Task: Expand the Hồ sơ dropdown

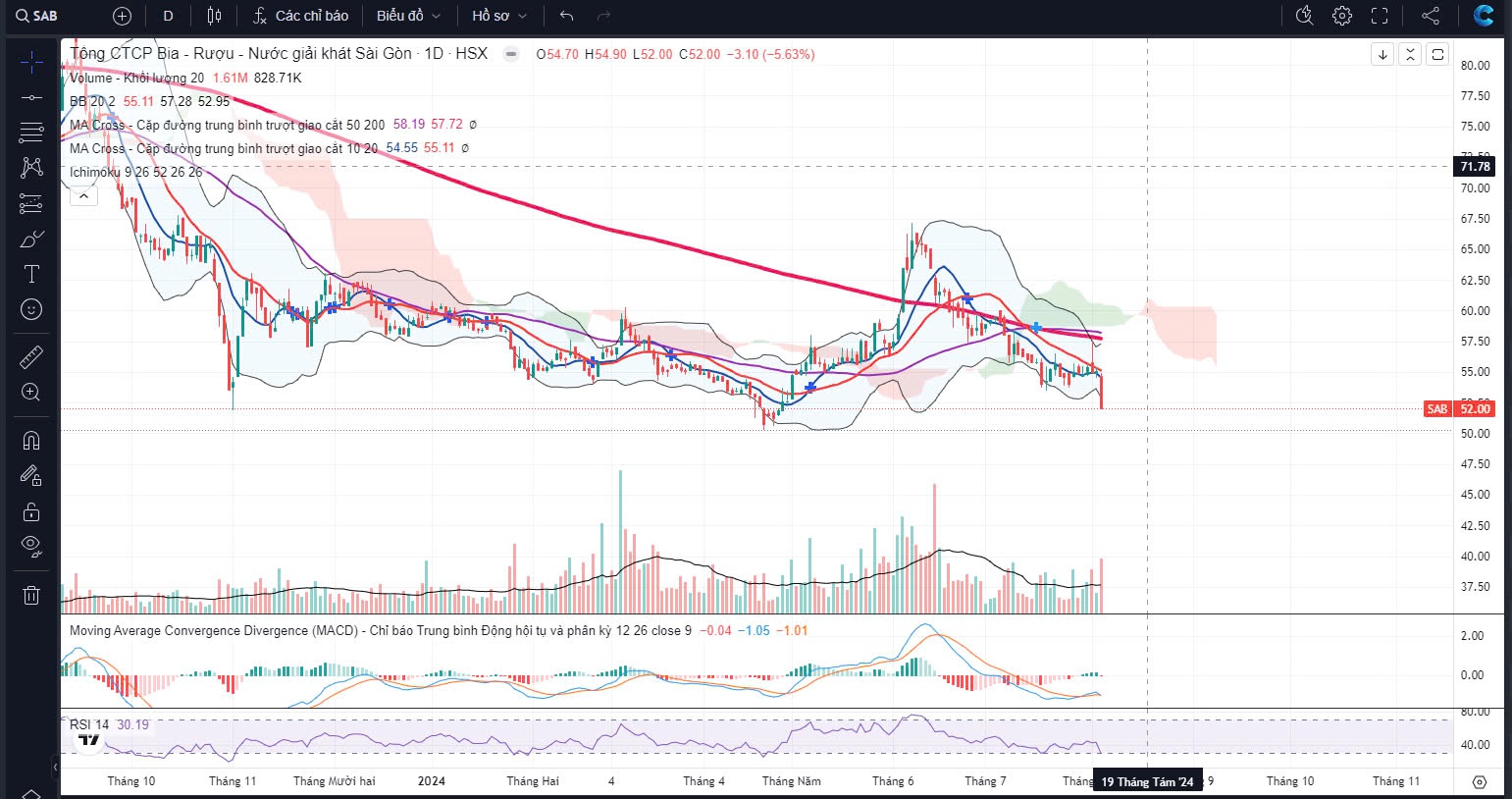Action: pyautogui.click(x=499, y=16)
